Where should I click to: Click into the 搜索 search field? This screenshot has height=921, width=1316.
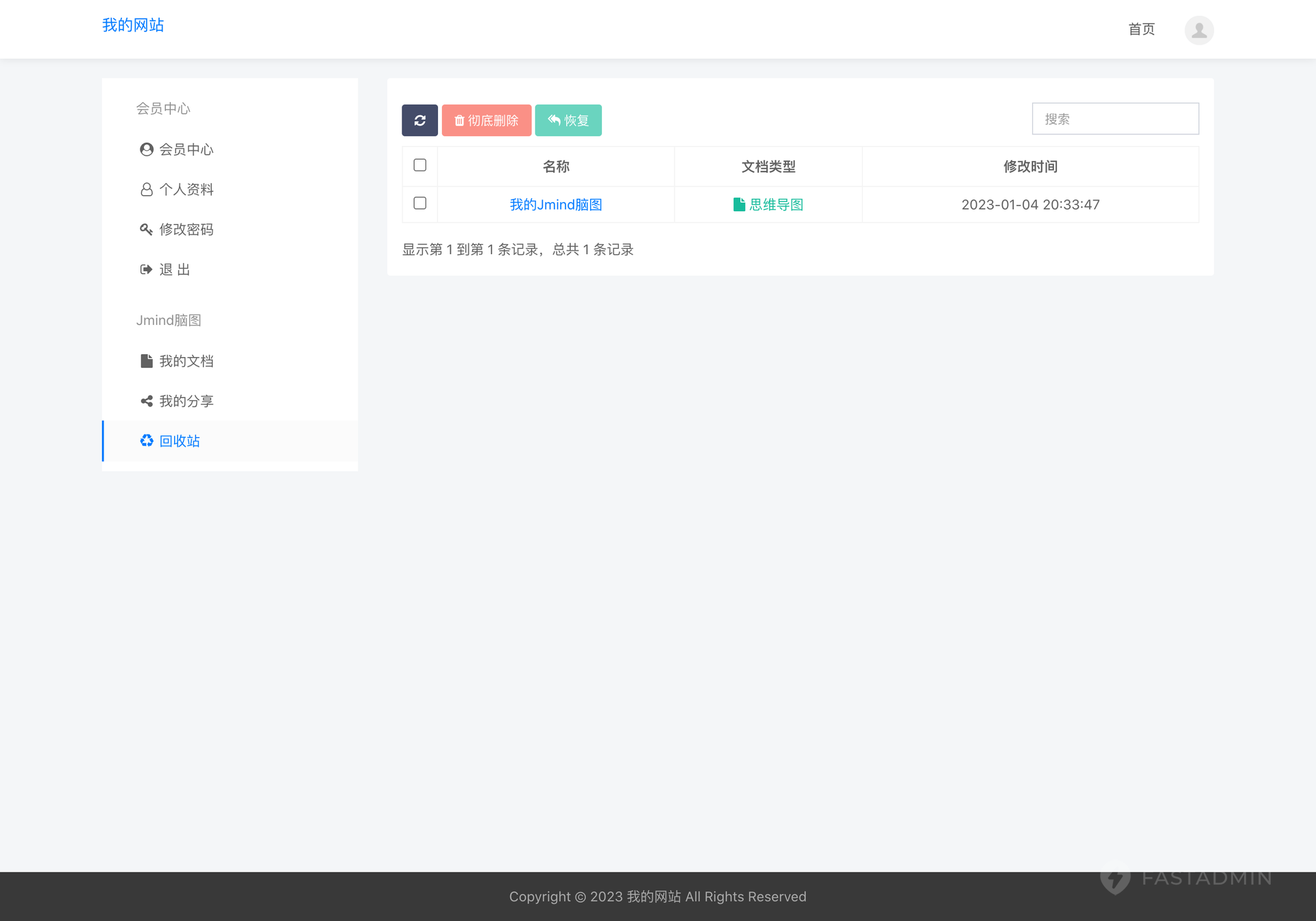click(x=1115, y=119)
